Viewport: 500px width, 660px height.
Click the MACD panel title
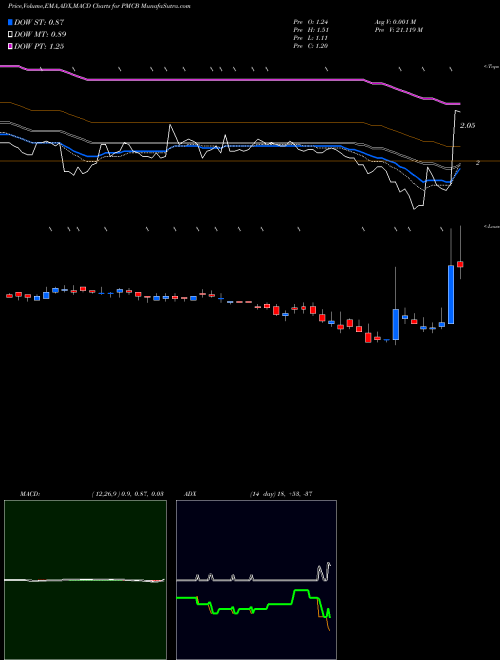tap(30, 493)
